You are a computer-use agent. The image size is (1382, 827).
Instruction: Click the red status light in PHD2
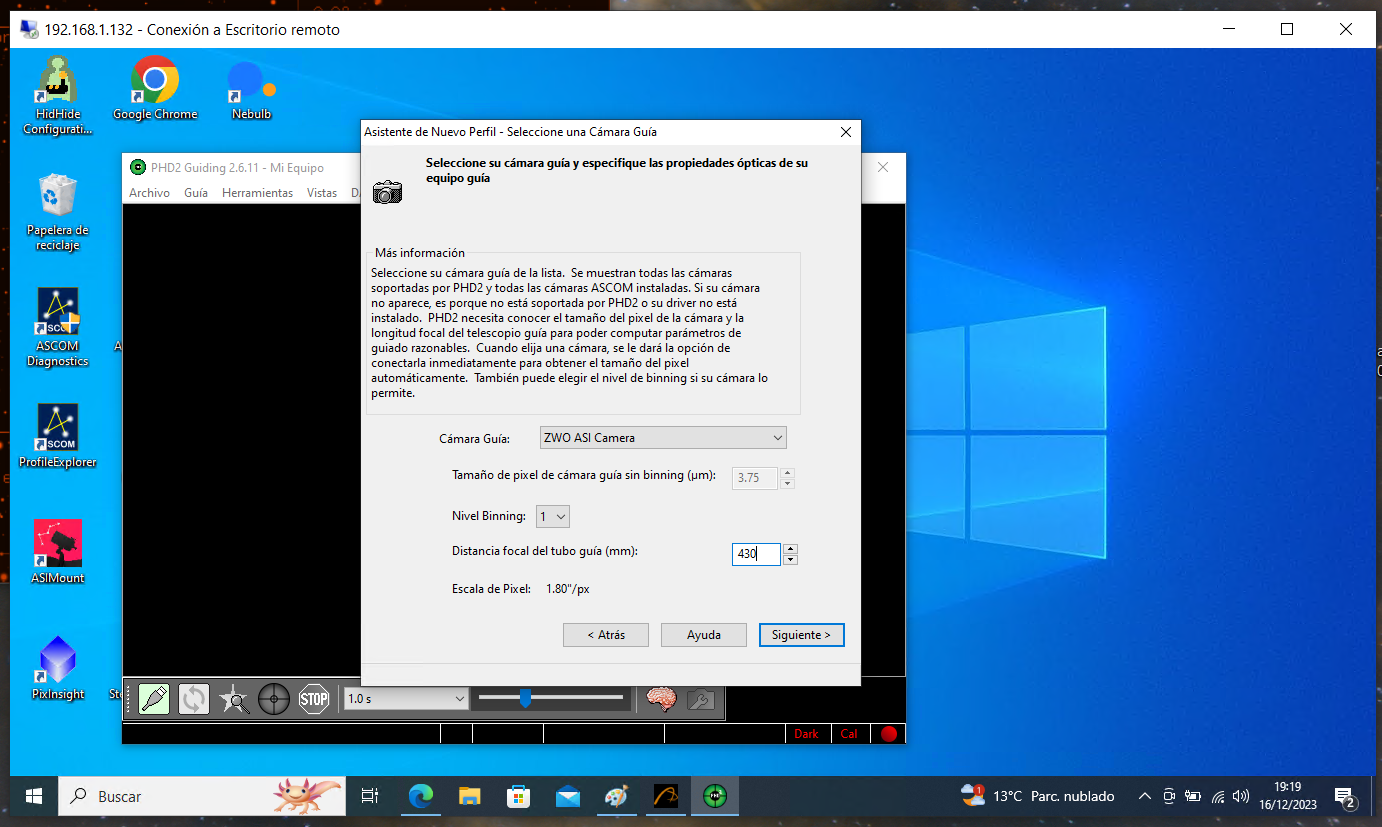(889, 734)
